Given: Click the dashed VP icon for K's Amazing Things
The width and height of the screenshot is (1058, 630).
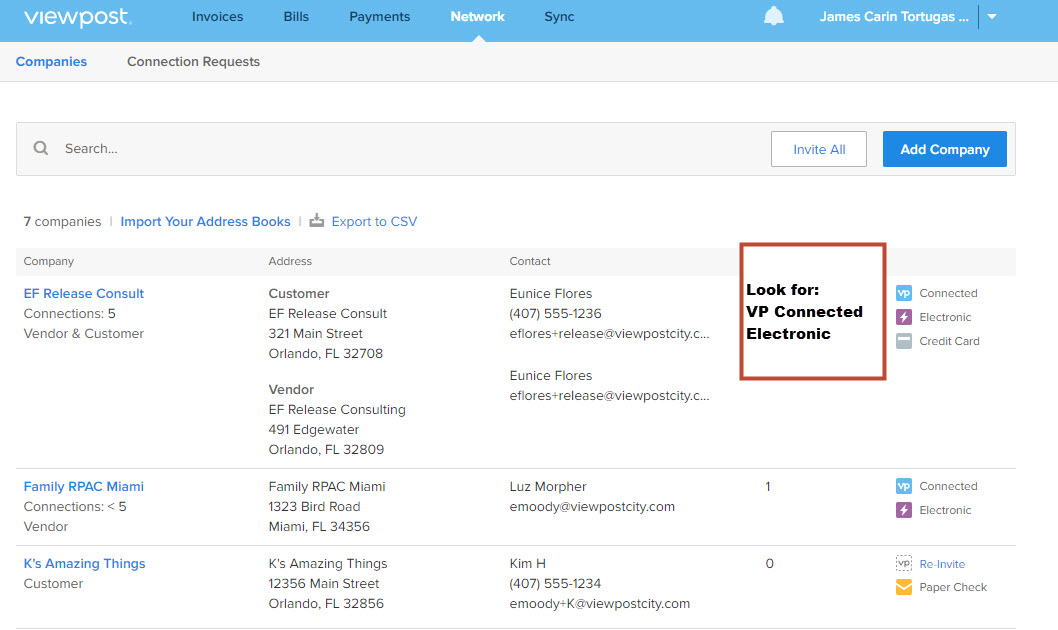Looking at the screenshot, I should (903, 563).
